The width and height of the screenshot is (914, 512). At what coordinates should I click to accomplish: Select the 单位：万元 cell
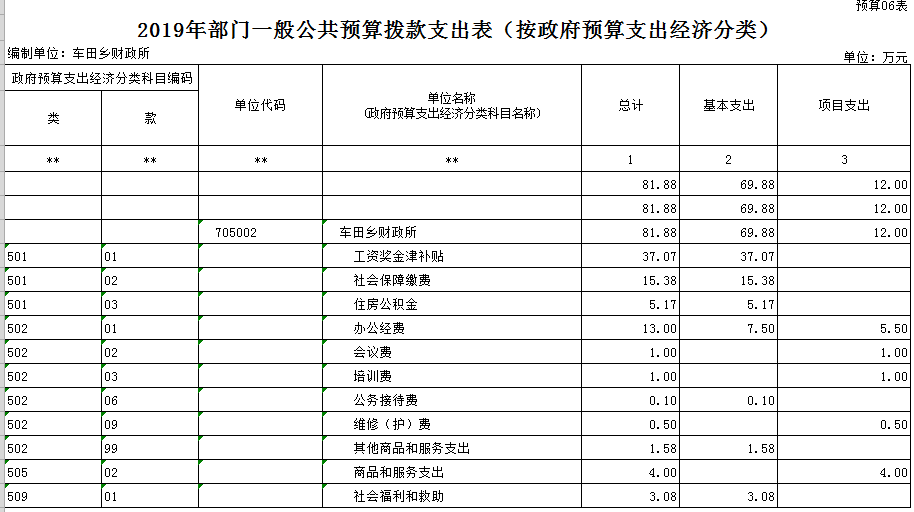click(875, 57)
